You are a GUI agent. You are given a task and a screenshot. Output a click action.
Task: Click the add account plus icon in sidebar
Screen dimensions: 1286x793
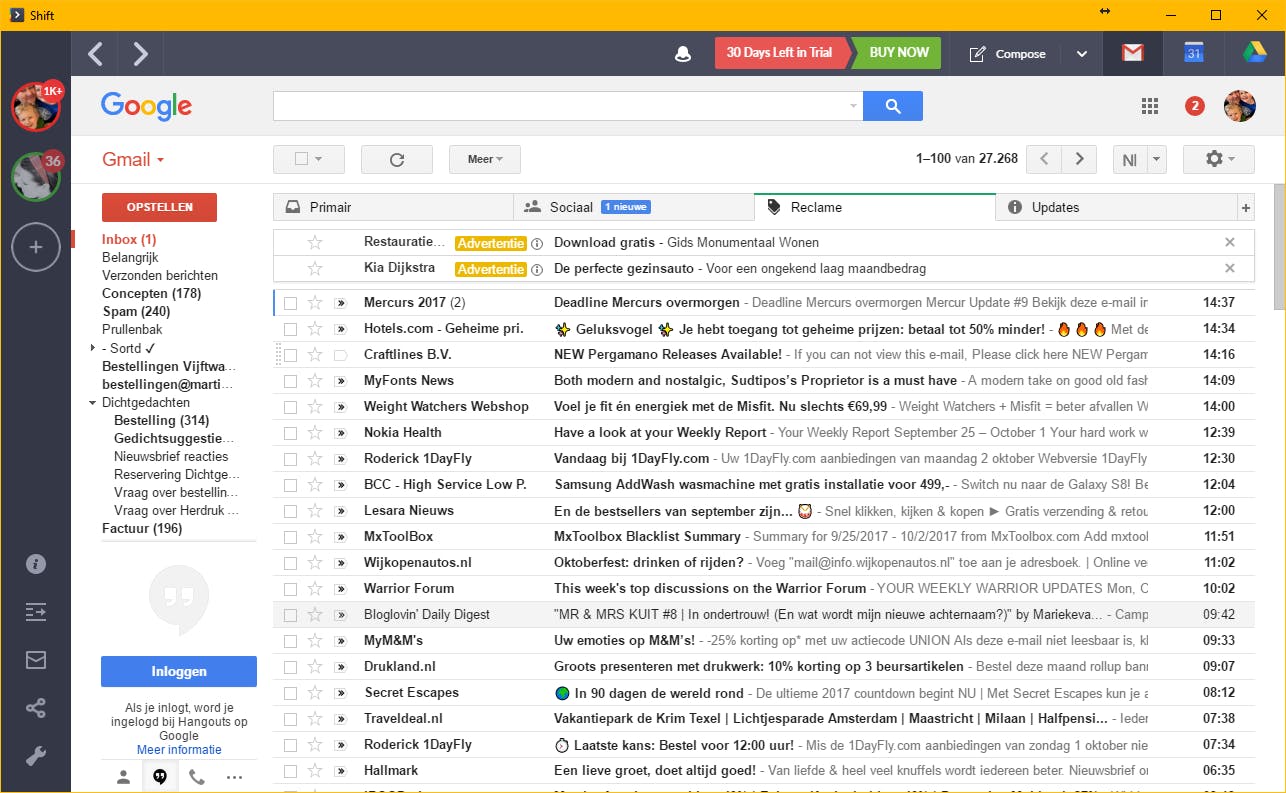click(x=36, y=247)
